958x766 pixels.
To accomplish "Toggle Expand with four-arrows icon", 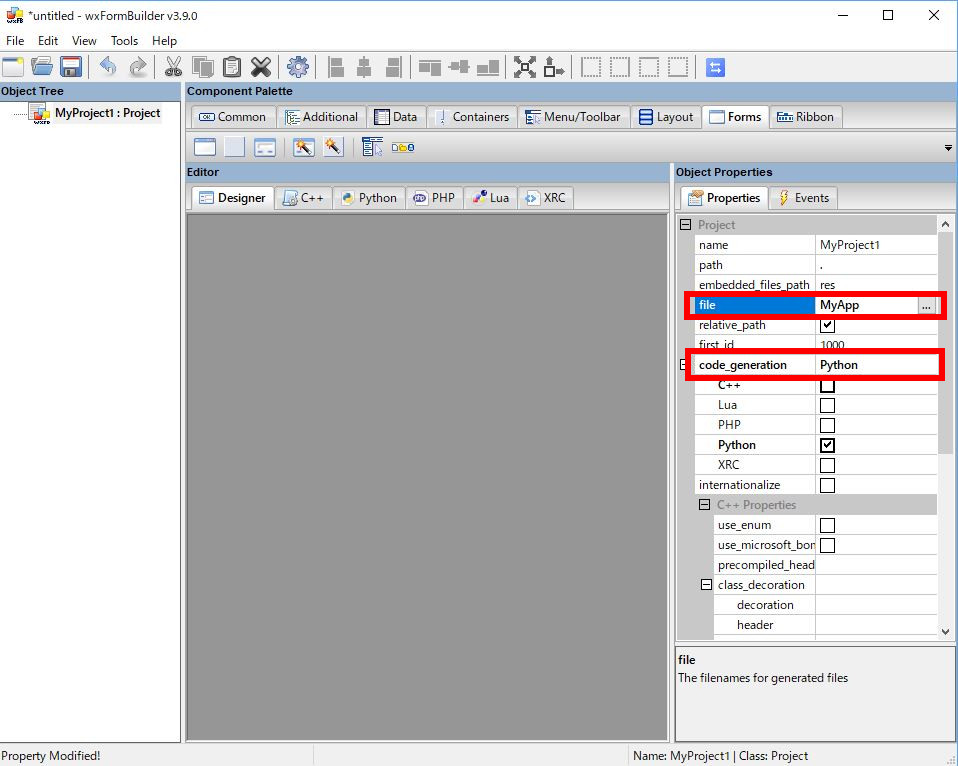I will (524, 67).
